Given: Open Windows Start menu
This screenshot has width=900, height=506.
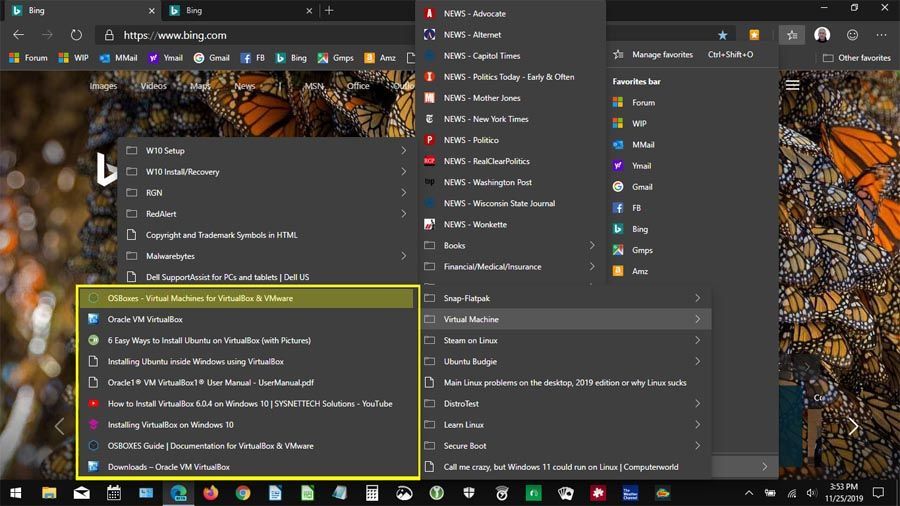Looking at the screenshot, I should [16, 493].
